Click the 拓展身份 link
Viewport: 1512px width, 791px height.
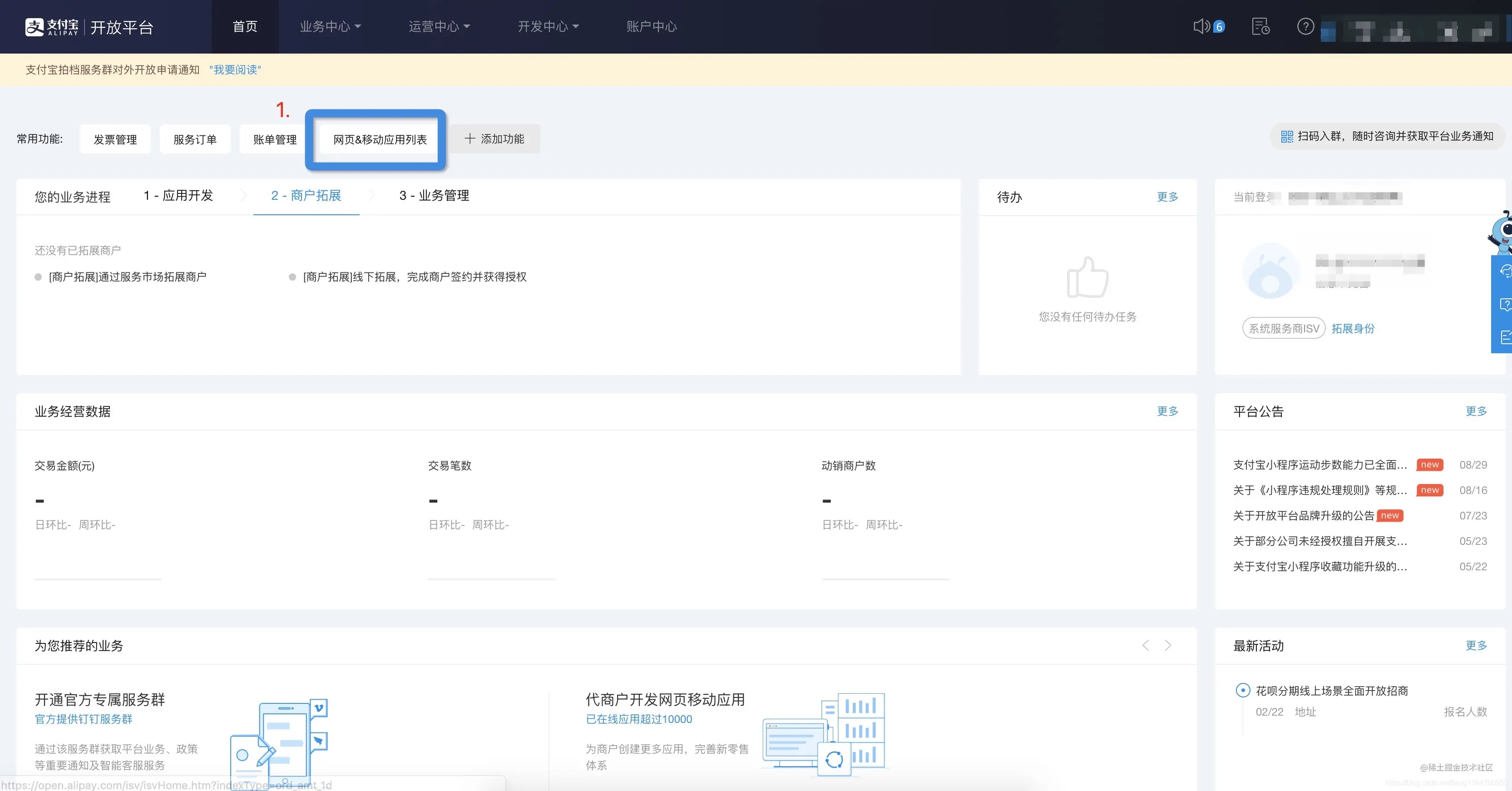(1353, 329)
